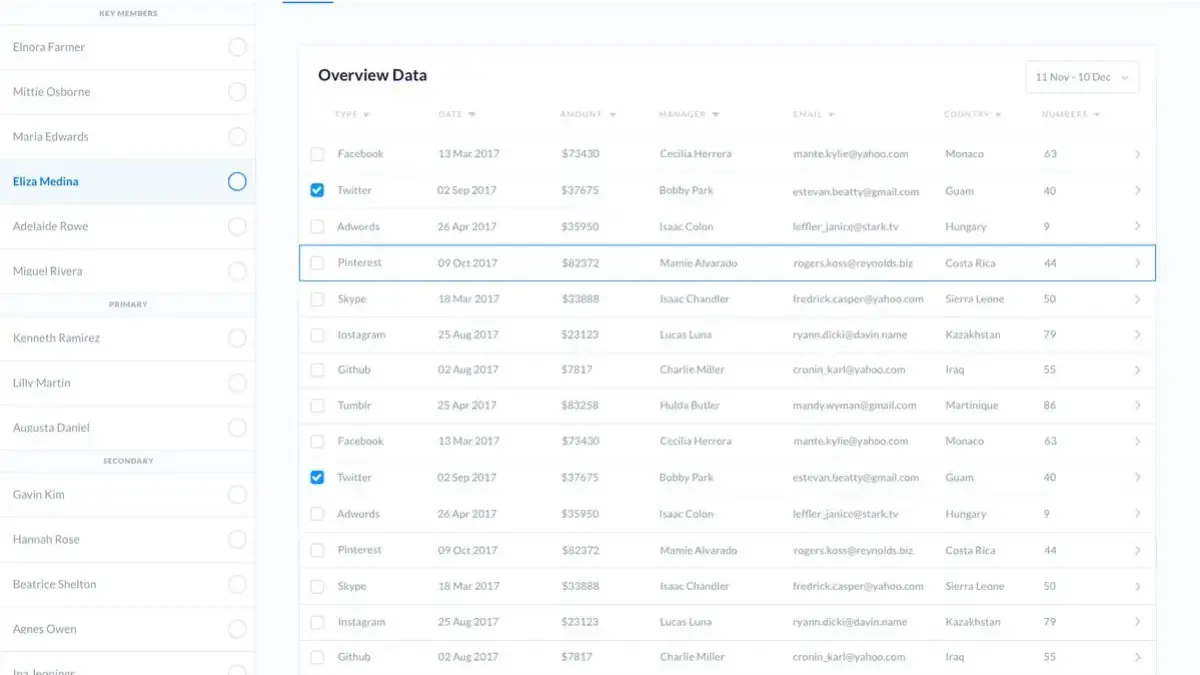Sort by the Date column header

pos(457,115)
